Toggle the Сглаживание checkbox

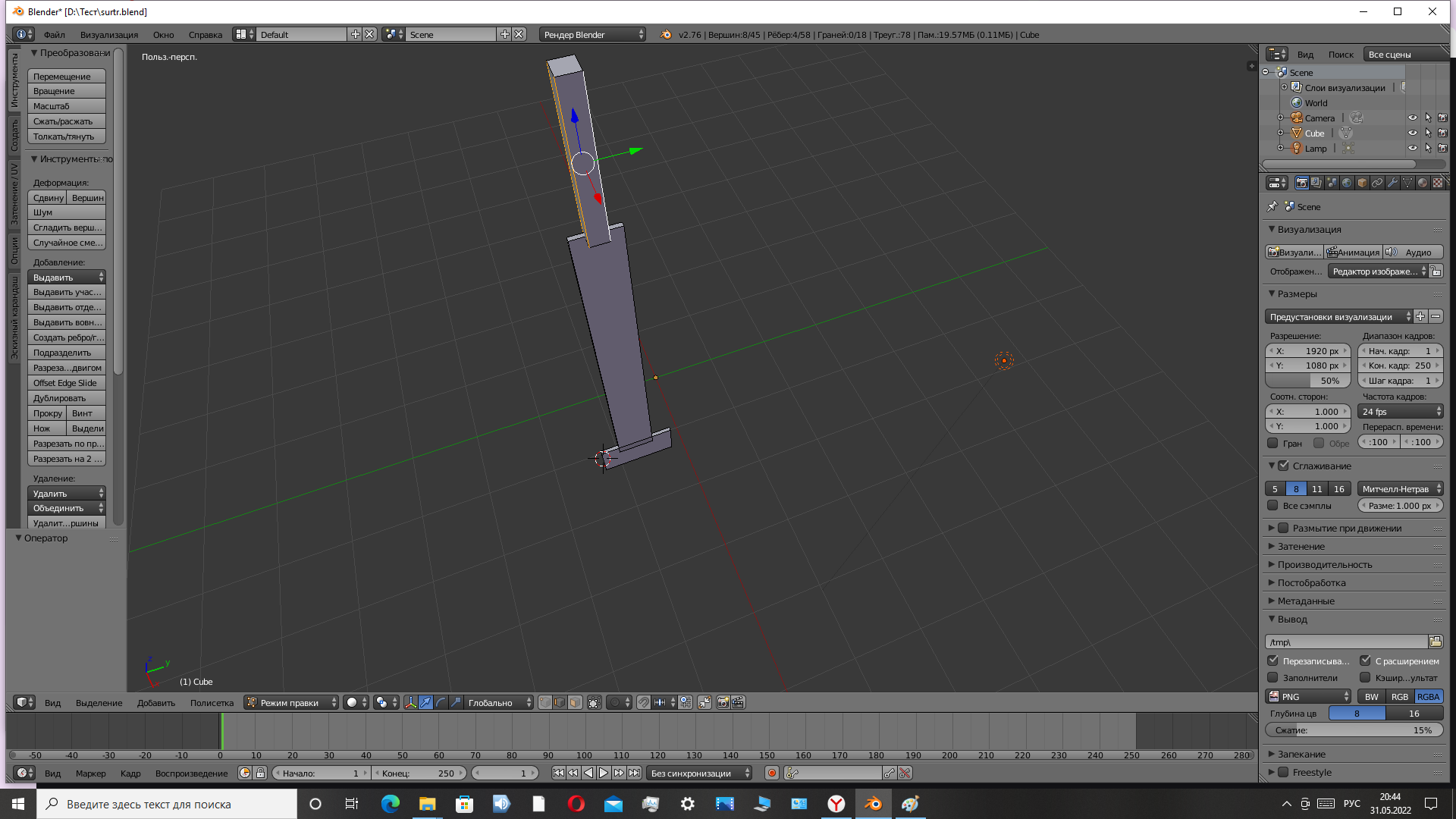[1283, 466]
